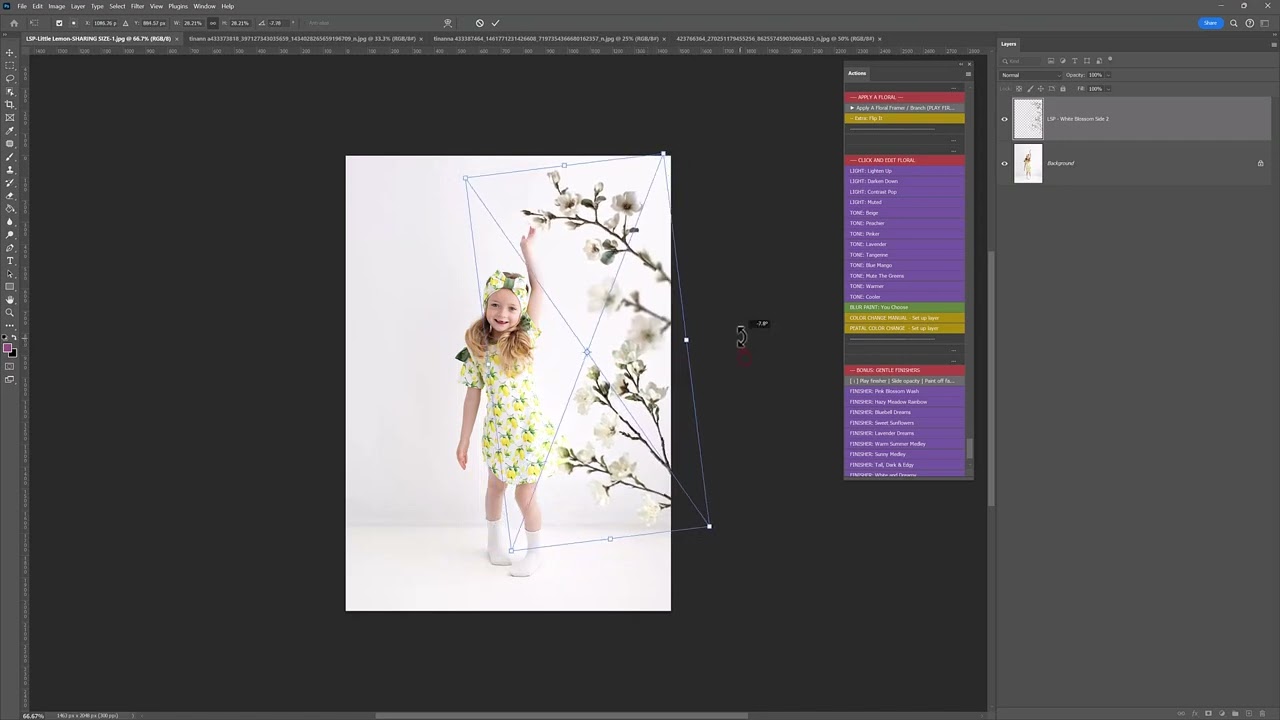Open the Actions panel menu
Viewport: 1280px width, 720px height.
pyautogui.click(x=967, y=74)
